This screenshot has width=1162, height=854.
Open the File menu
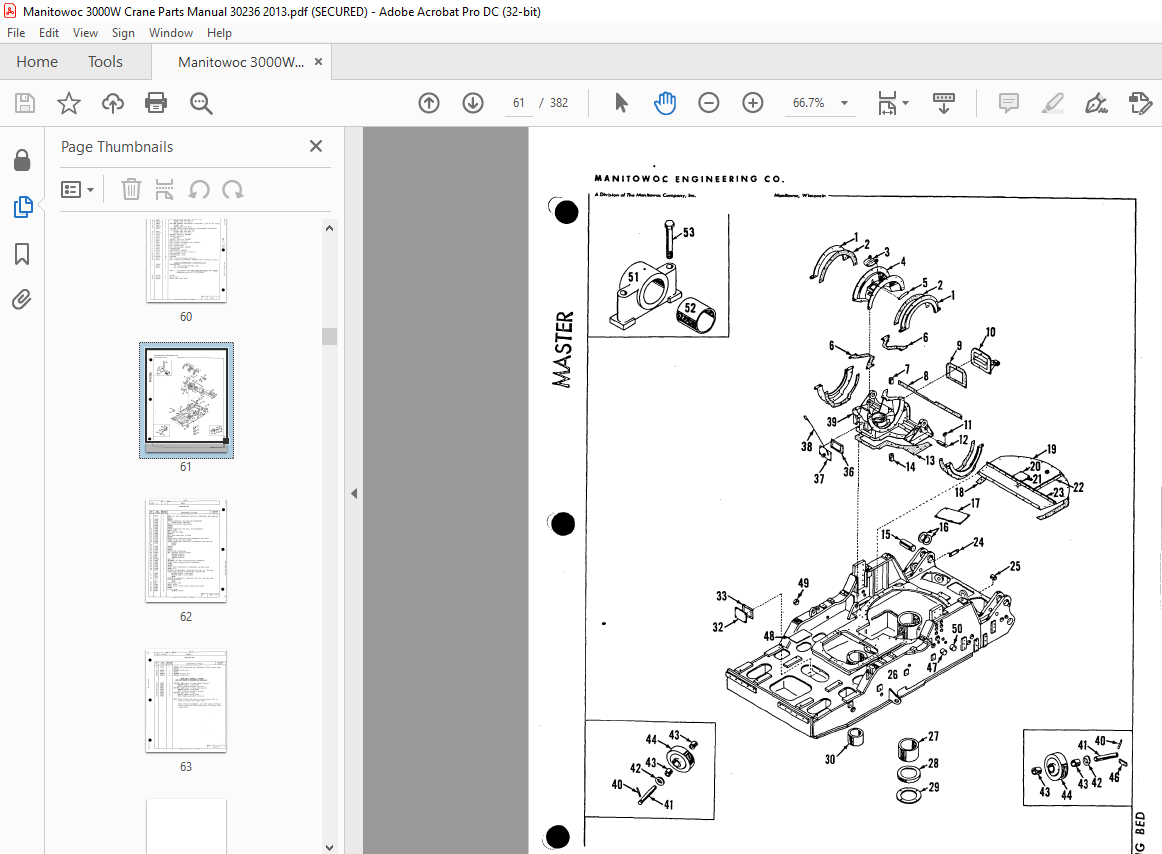click(16, 33)
